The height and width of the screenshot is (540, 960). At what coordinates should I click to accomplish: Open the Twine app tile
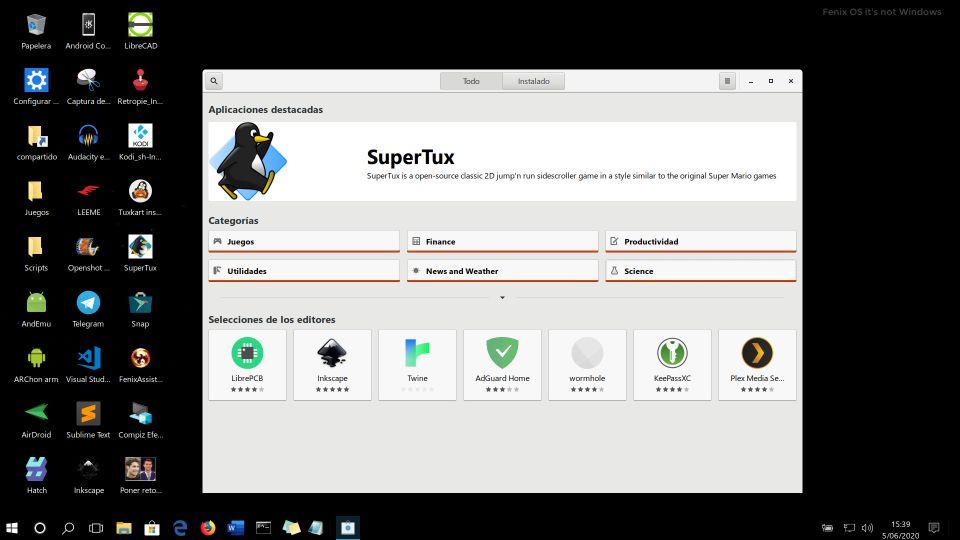[418, 365]
